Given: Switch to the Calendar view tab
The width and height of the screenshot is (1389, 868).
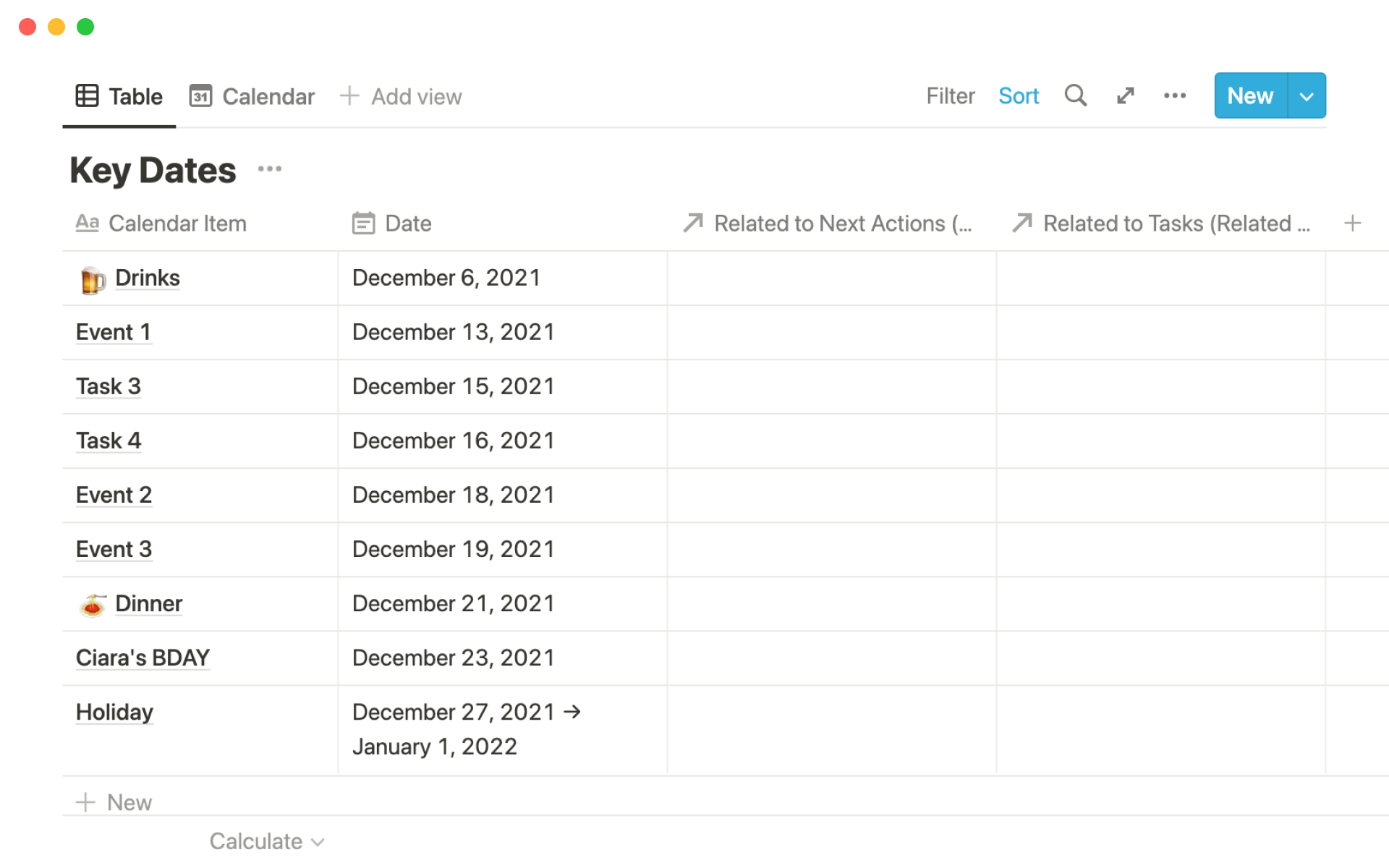Looking at the screenshot, I should (252, 96).
